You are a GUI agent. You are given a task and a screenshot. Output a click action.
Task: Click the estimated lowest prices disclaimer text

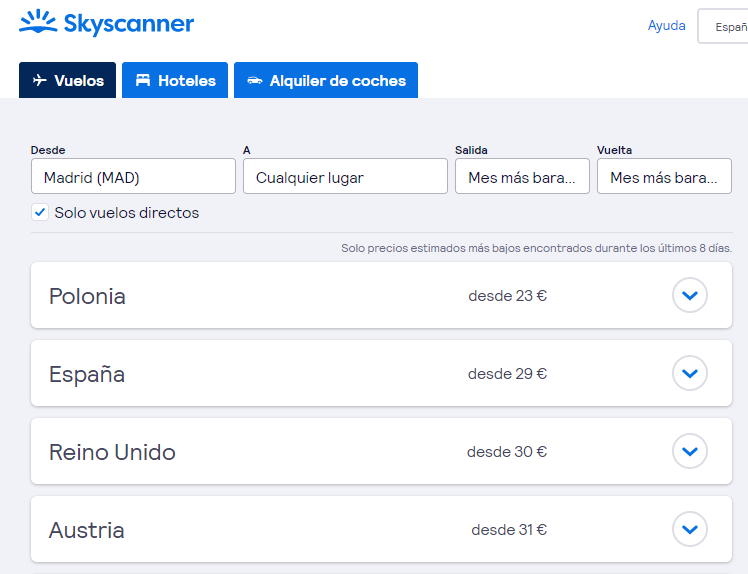tap(536, 248)
